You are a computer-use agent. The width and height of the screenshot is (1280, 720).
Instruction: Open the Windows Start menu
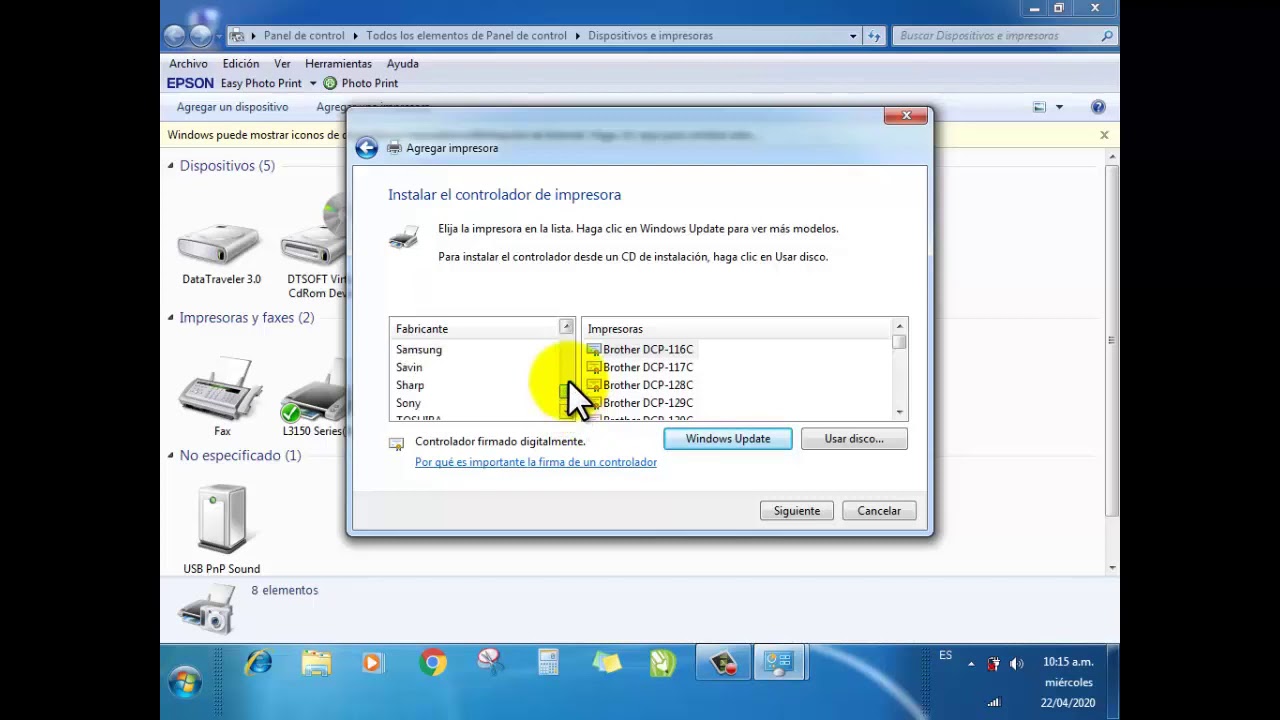tap(185, 682)
